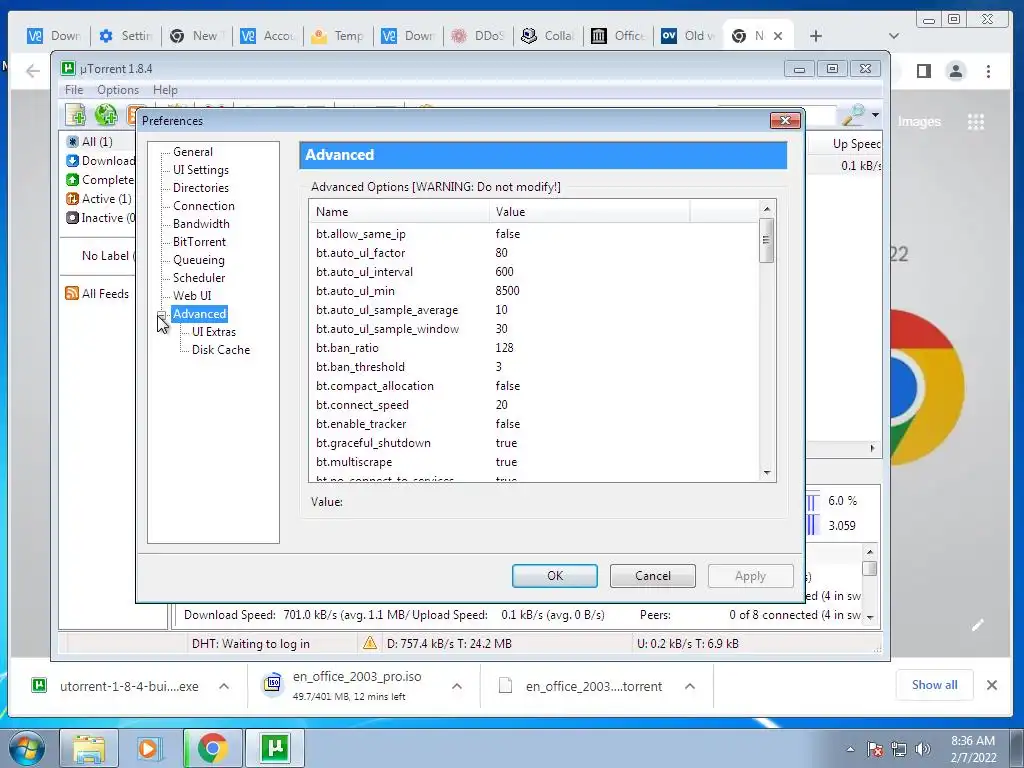Click scroll-down arrow of Advanced options list
Image resolution: width=1024 pixels, height=768 pixels.
(767, 473)
